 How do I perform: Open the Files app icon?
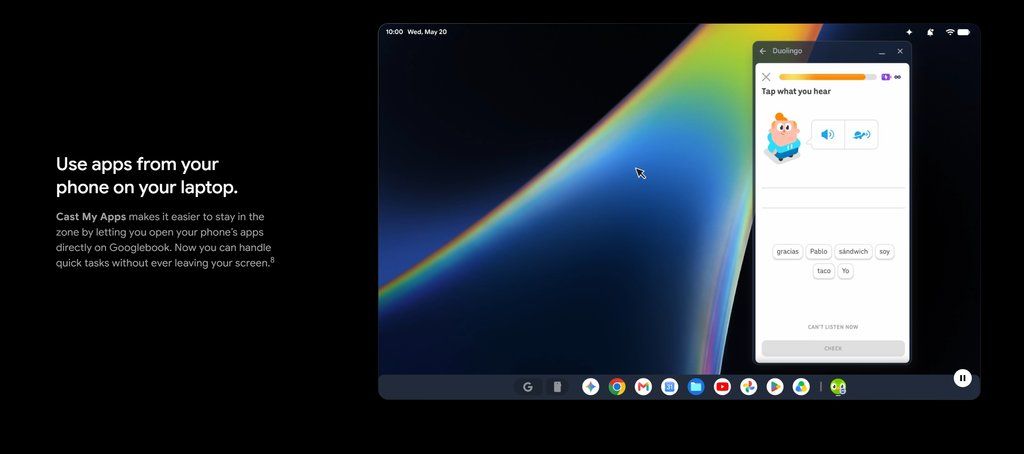(696, 387)
